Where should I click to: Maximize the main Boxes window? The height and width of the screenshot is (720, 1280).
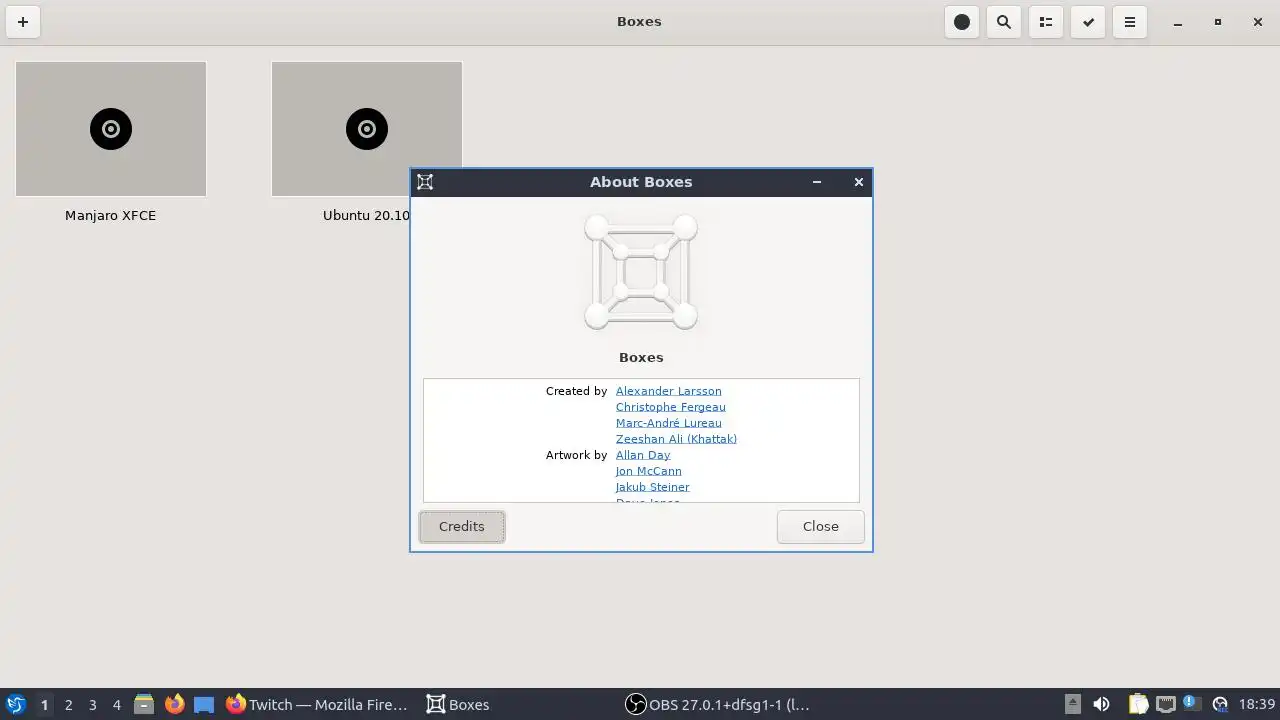coord(1217,22)
